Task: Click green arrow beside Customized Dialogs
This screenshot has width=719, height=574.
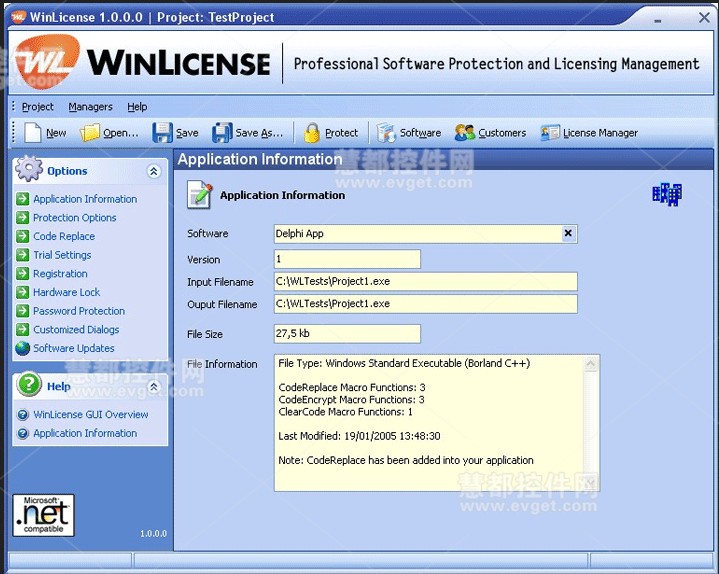Action: click(x=22, y=329)
